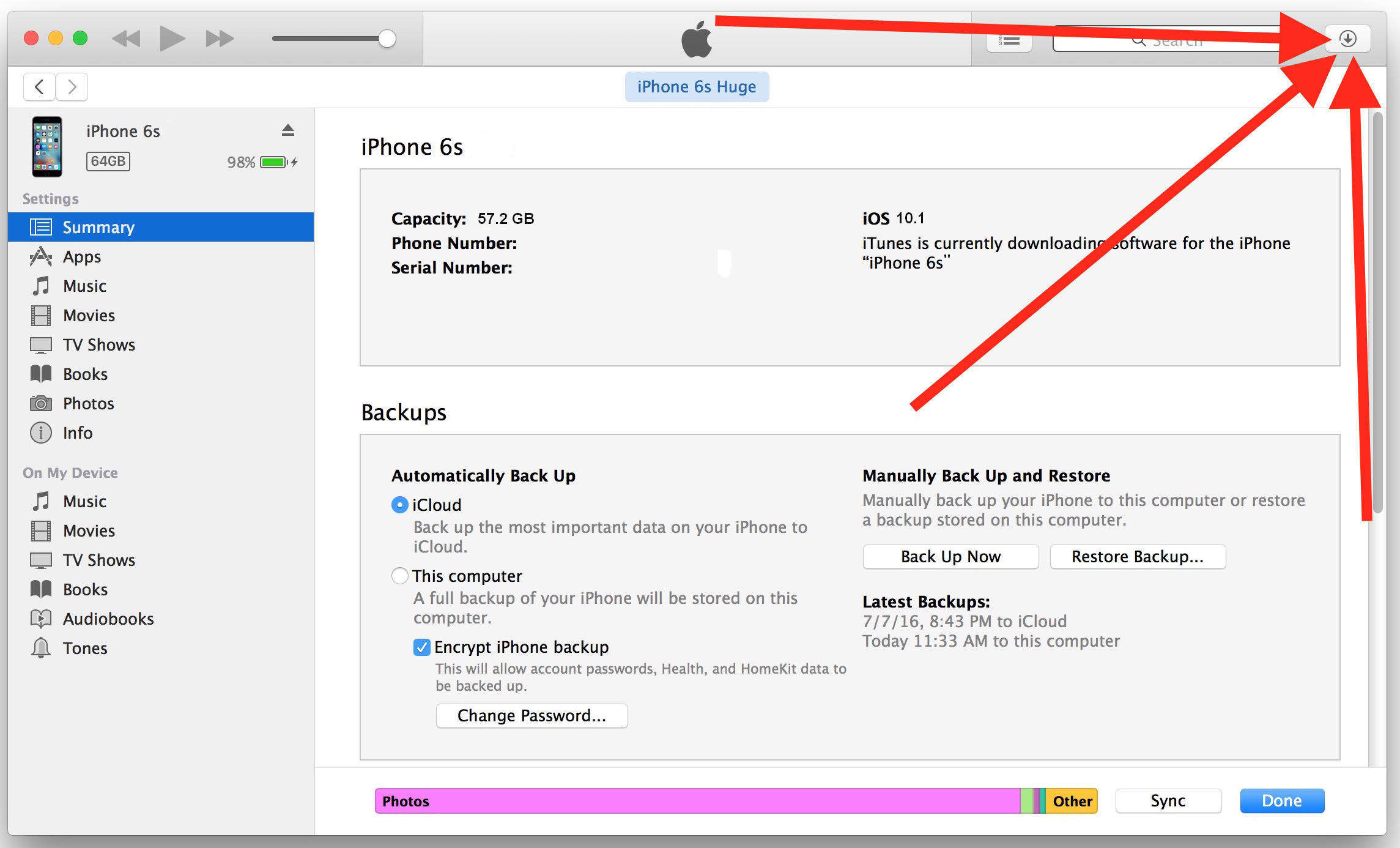
Task: Click the Apps section icon in sidebar
Action: 38,255
